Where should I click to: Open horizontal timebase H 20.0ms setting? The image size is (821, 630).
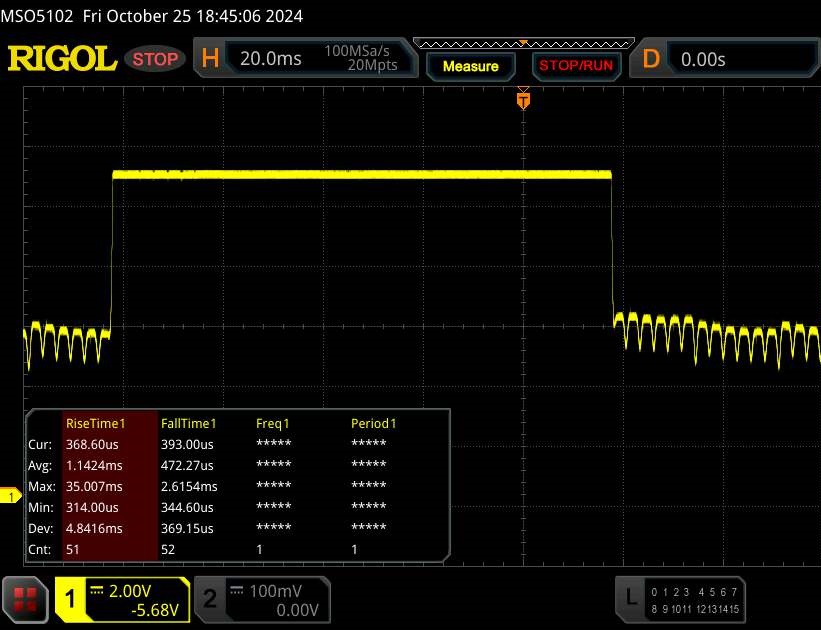(306, 58)
